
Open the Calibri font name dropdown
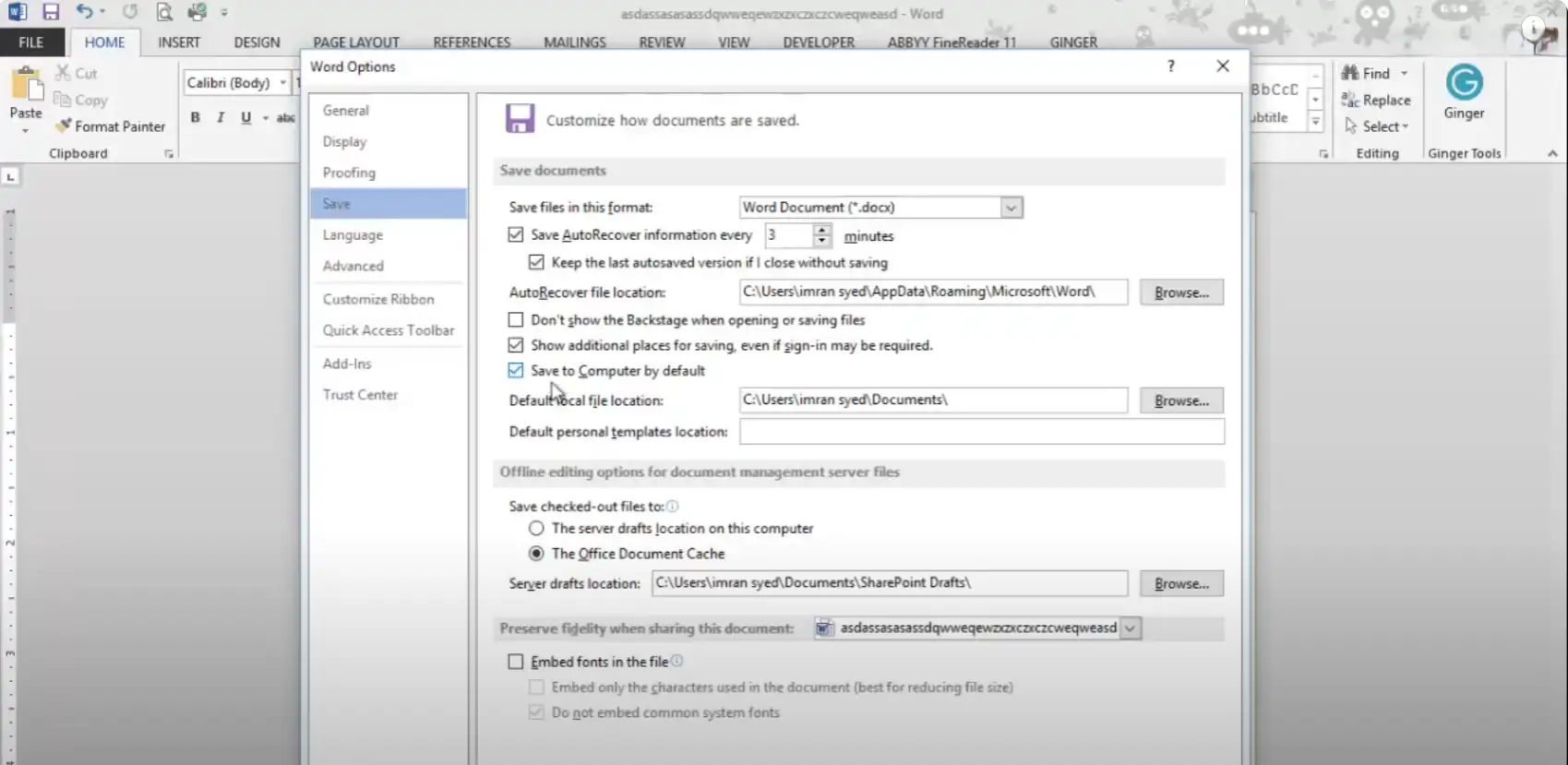tap(282, 83)
